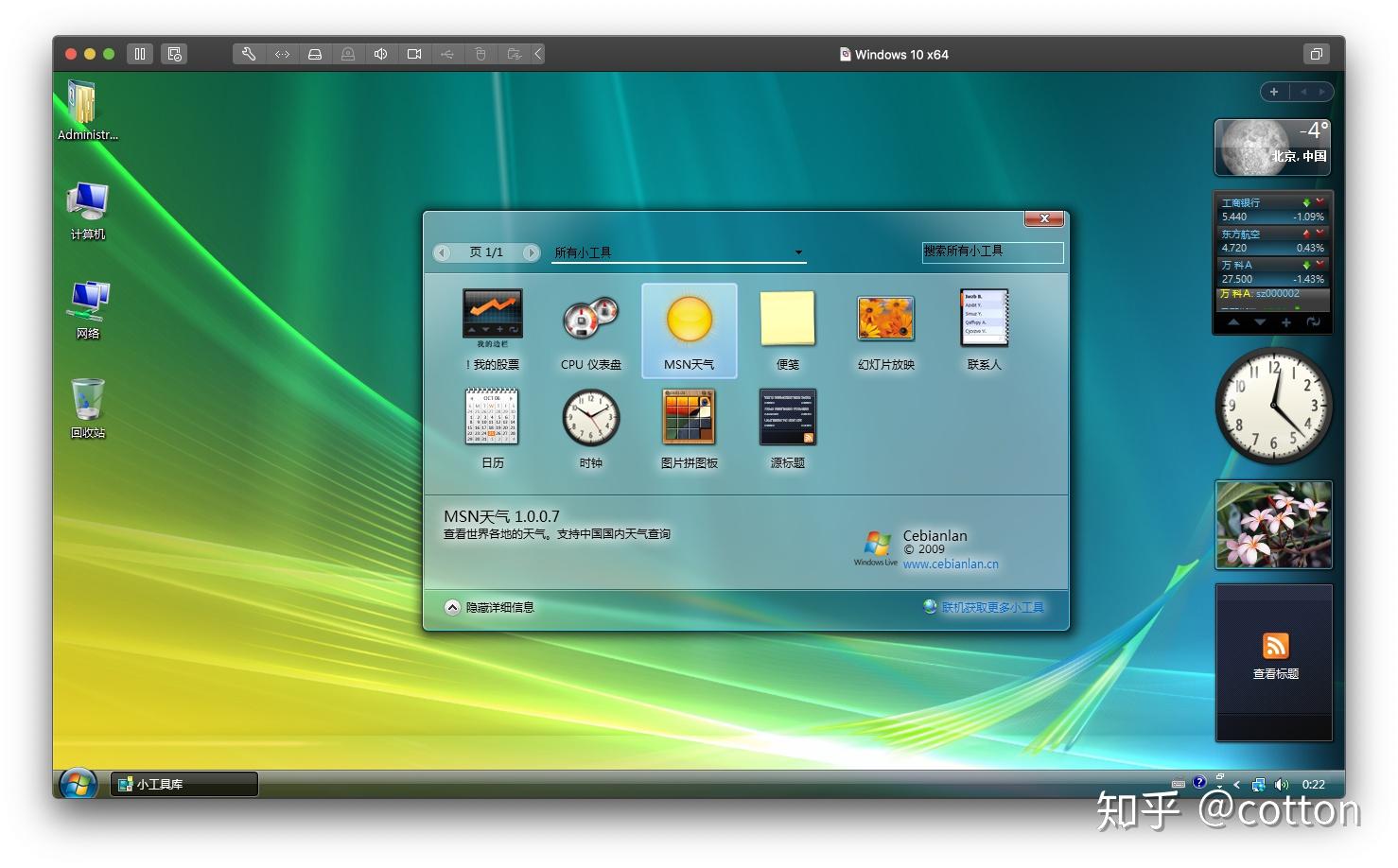This screenshot has height=868, width=1398.
Task: Toggle VM sound via the speaker toolbar icon
Action: click(x=380, y=54)
